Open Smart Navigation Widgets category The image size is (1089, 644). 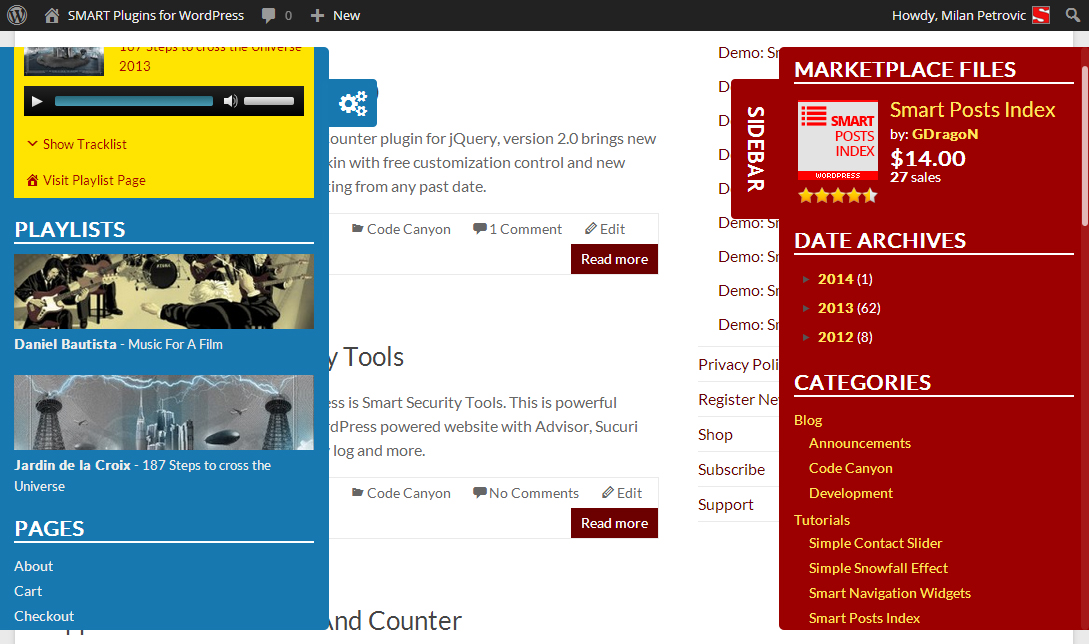(889, 593)
